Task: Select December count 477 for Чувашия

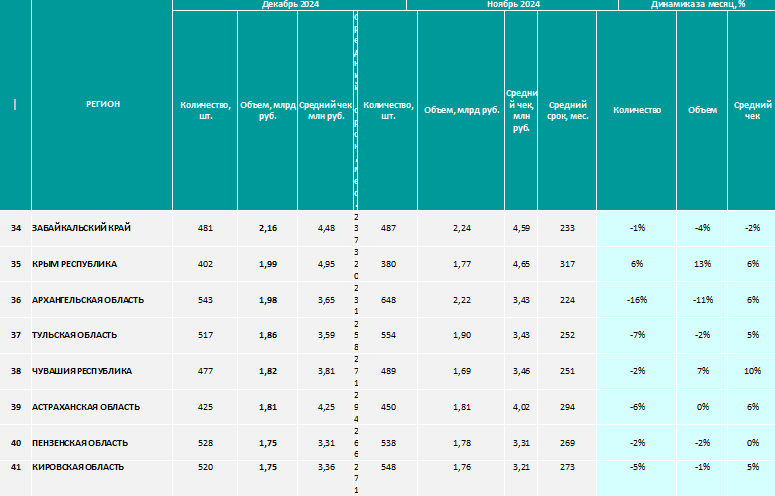Action: pyautogui.click(x=205, y=371)
